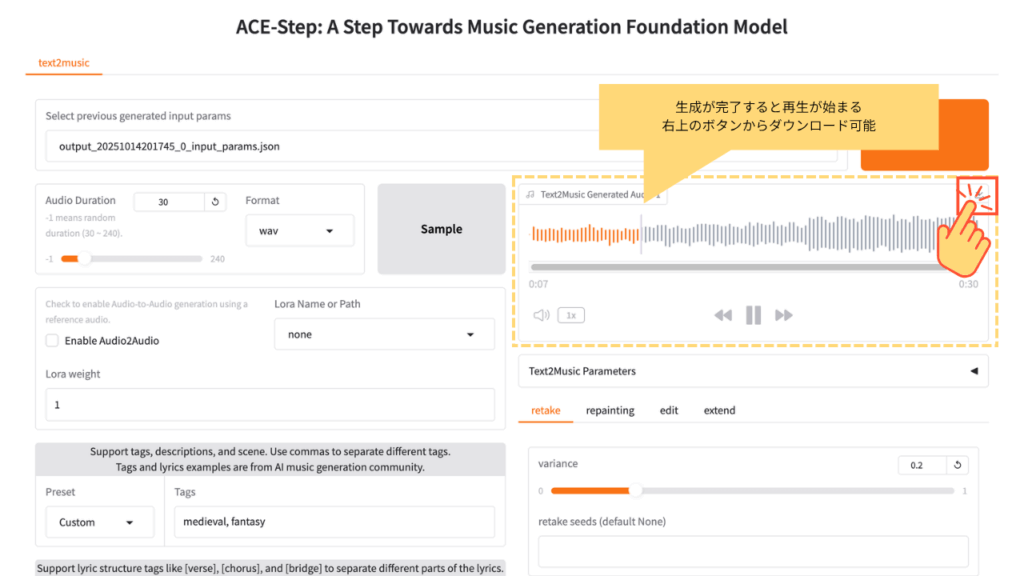Screen dimensions: 1024x576
Task: Mute the audio using the speaker icon
Action: (x=541, y=315)
